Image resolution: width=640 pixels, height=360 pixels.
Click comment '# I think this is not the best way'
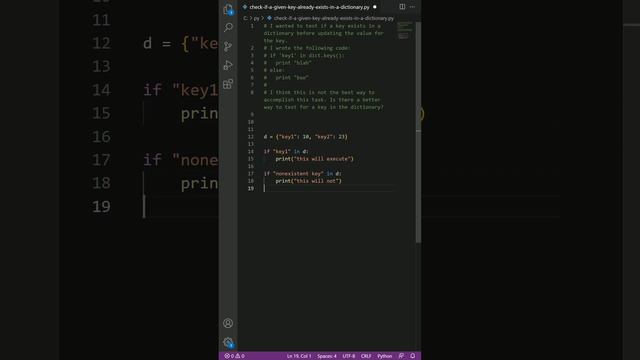coord(319,92)
